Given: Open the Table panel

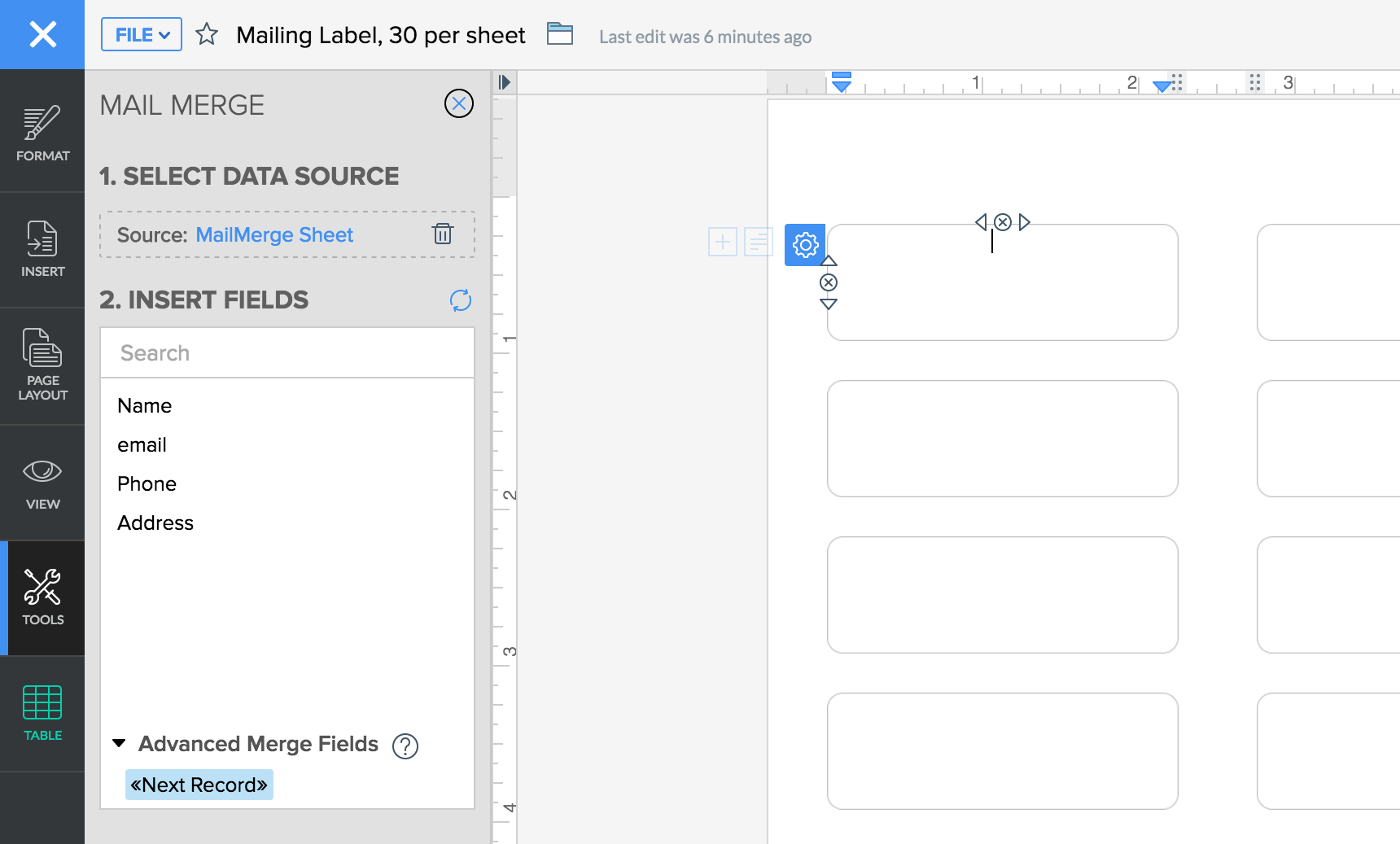Looking at the screenshot, I should pyautogui.click(x=42, y=713).
